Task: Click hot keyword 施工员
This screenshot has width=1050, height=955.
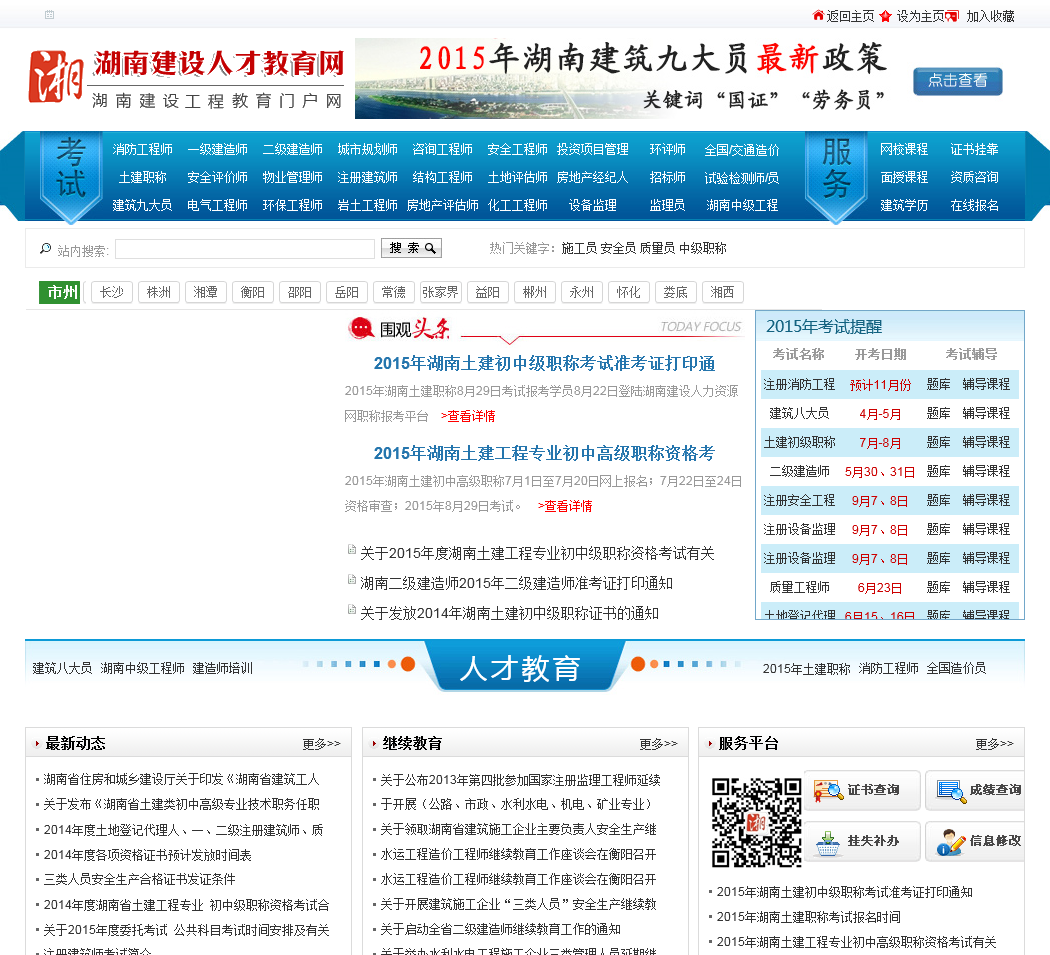Action: 579,248
